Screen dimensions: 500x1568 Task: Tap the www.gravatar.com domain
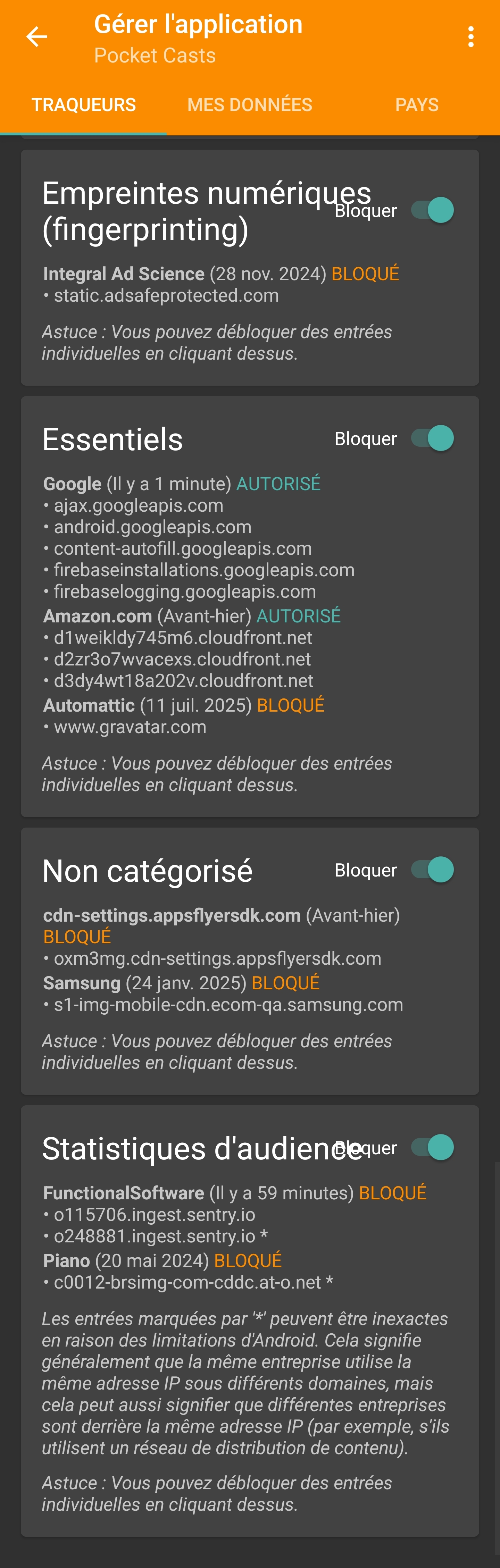tap(130, 727)
